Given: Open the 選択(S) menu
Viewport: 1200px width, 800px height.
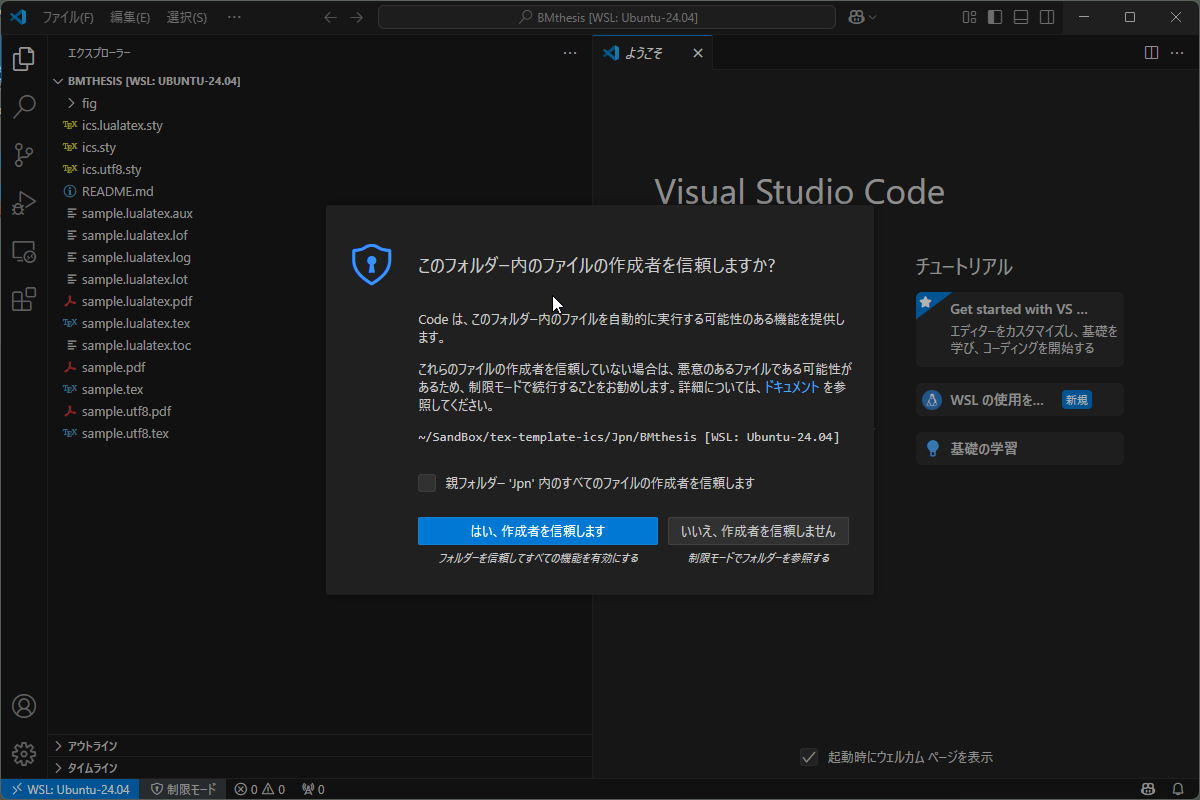Looking at the screenshot, I should 187,17.
